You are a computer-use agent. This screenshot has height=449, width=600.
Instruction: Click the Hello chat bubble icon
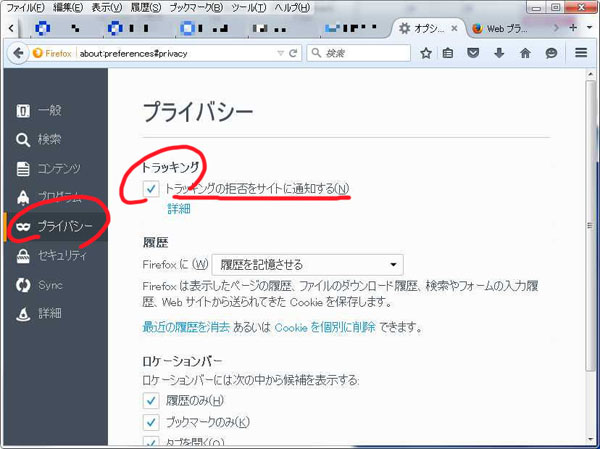[x=551, y=53]
